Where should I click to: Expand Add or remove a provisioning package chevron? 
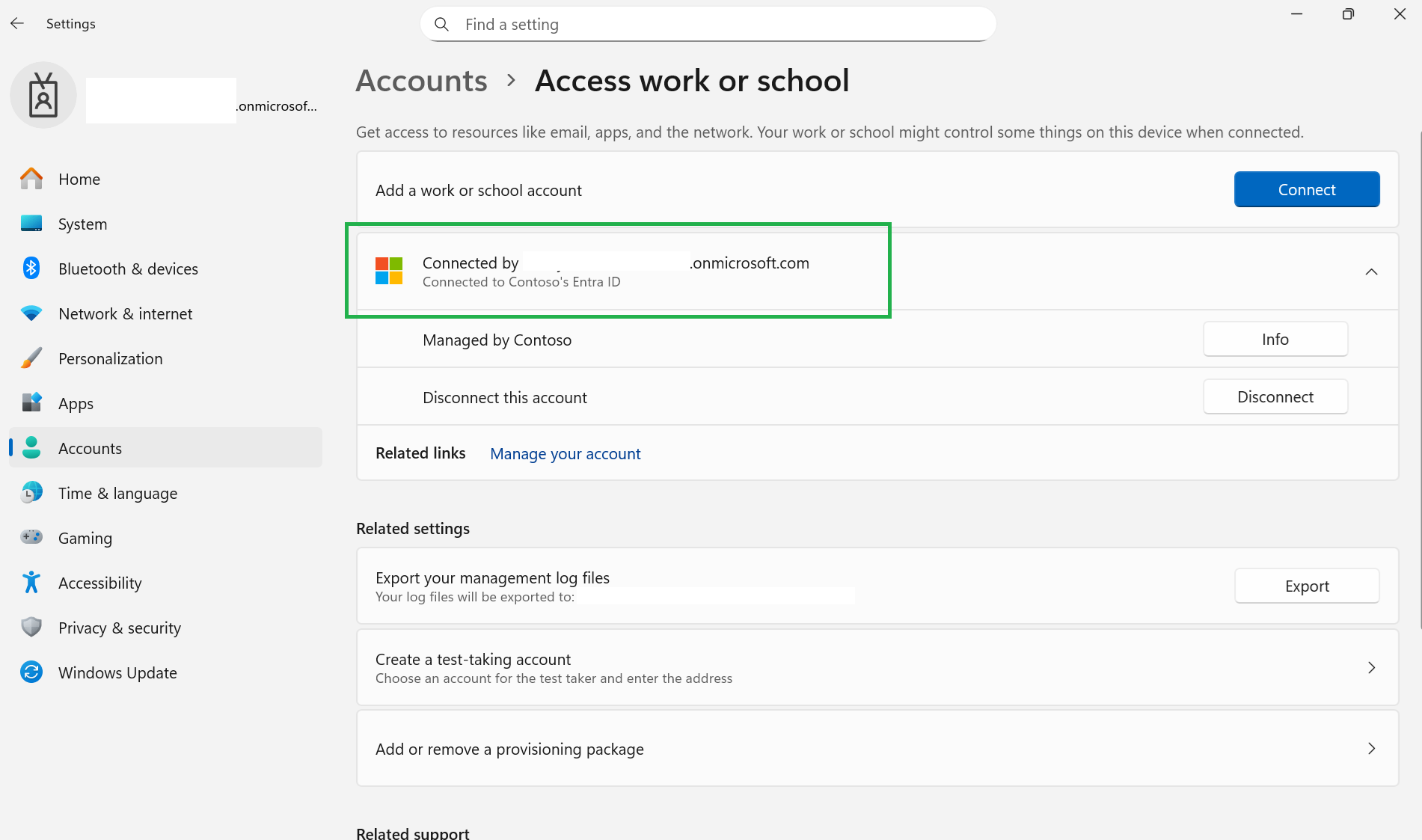(x=1371, y=749)
